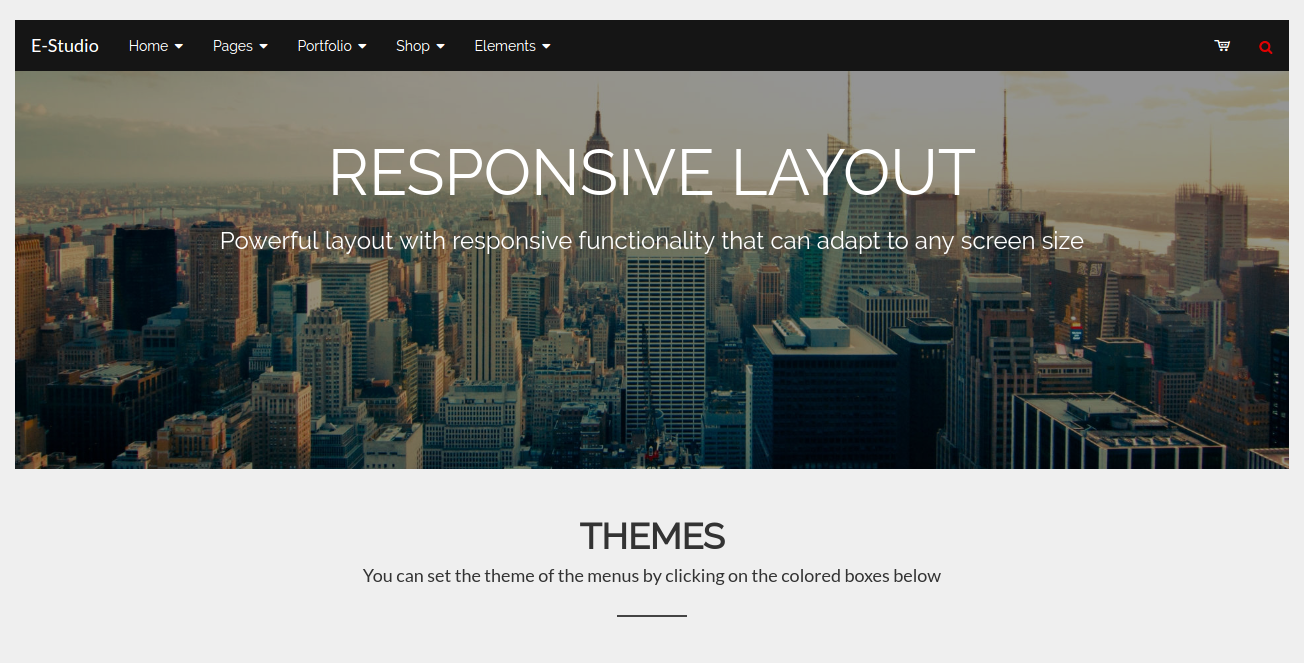This screenshot has height=663, width=1304.
Task: Open the Elements menu
Action: [513, 46]
